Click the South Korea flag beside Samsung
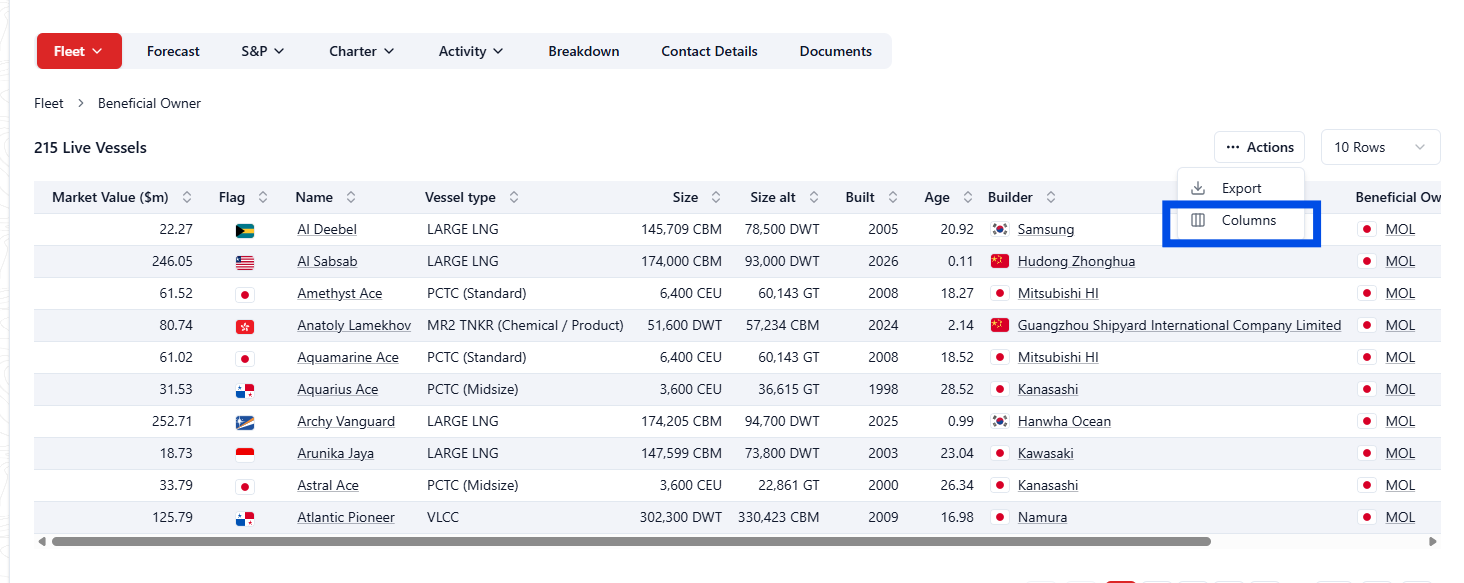The width and height of the screenshot is (1464, 583). click(x=999, y=229)
